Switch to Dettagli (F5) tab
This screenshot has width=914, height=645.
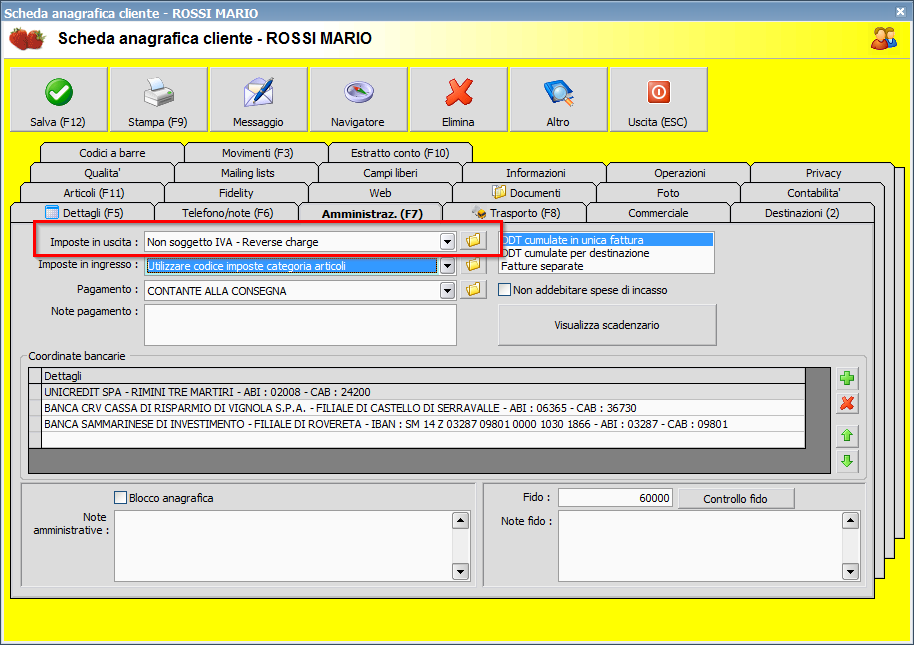click(x=83, y=213)
